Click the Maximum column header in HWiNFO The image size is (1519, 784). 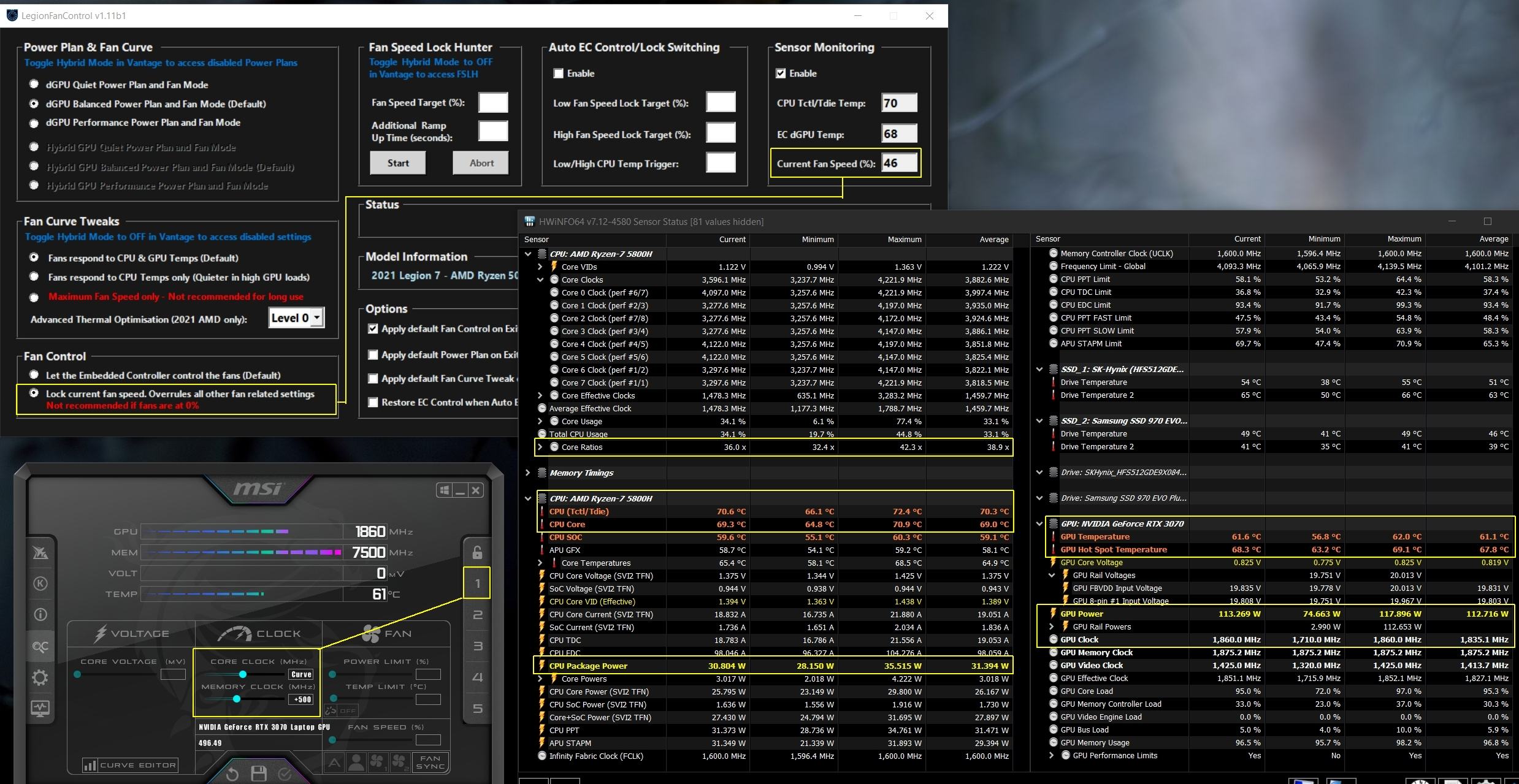coord(905,239)
